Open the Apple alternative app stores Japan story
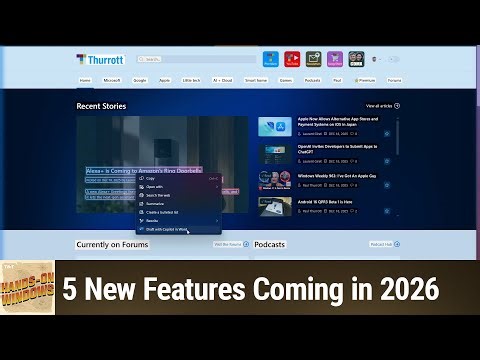 coord(338,122)
